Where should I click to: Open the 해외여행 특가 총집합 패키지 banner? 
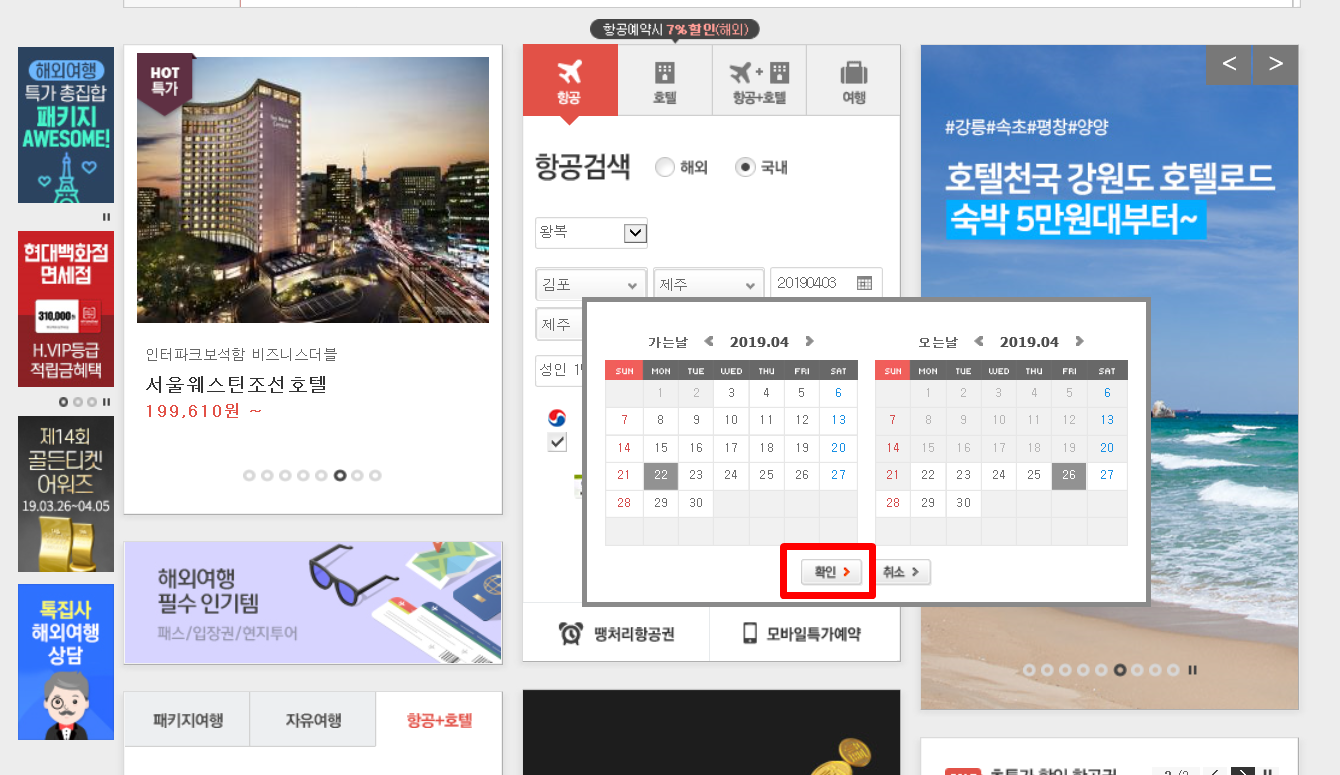[x=66, y=125]
